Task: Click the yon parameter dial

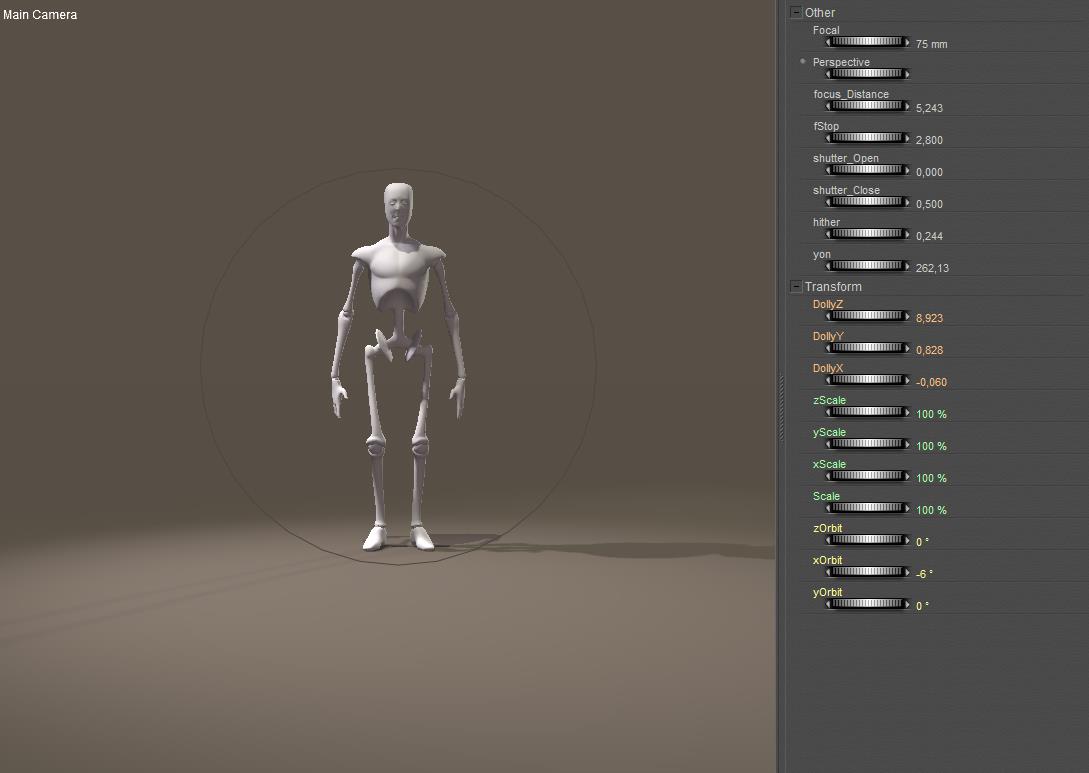Action: [867, 266]
